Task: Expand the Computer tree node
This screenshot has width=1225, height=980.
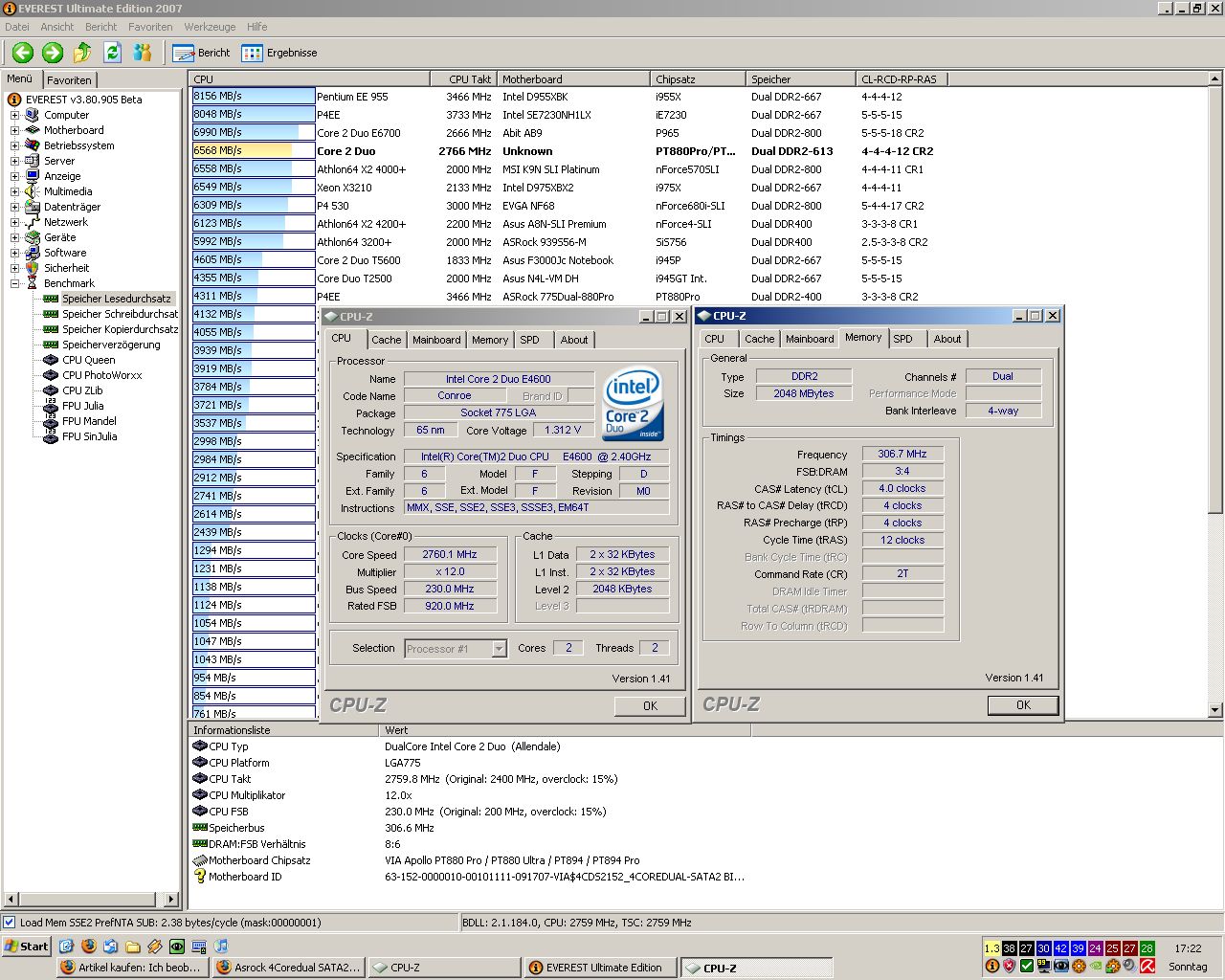Action: pyautogui.click(x=14, y=115)
